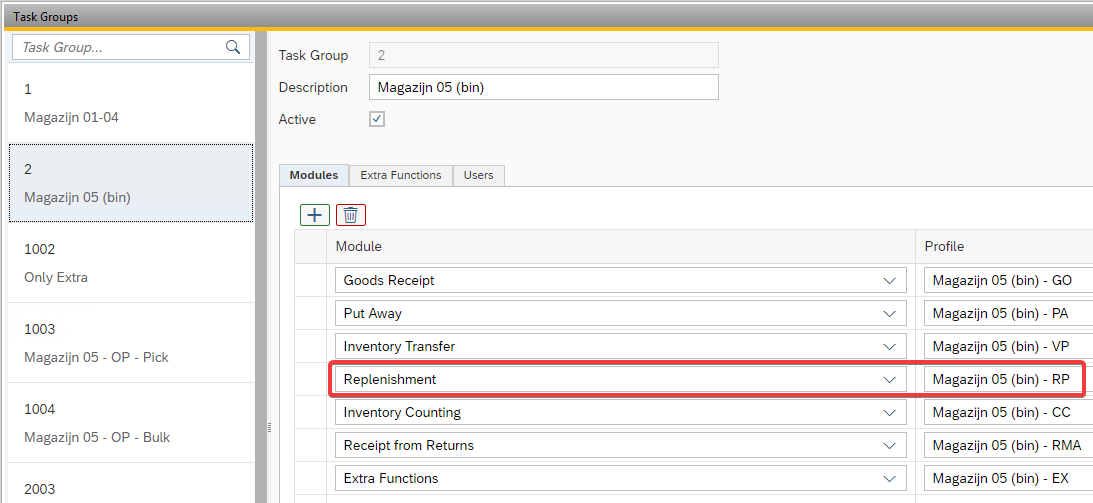Select task group 1004 Magazijn 05 - OP - Bulk
Image resolution: width=1093 pixels, height=503 pixels.
point(130,423)
